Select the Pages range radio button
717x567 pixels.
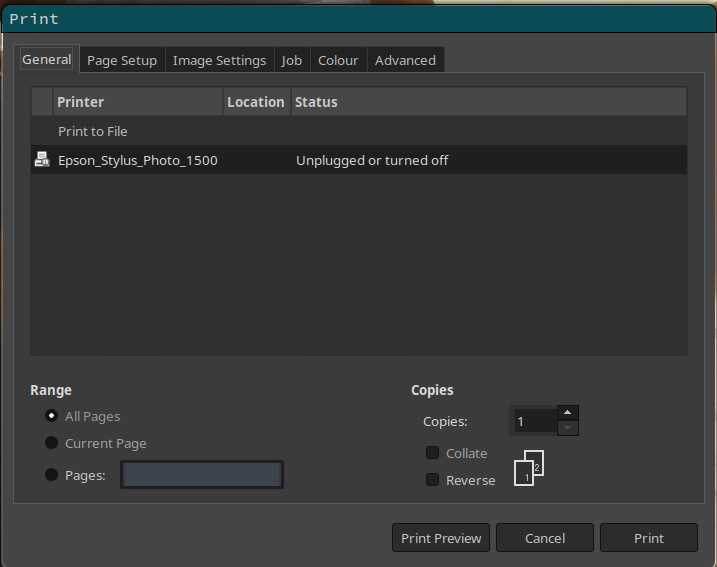(x=52, y=475)
